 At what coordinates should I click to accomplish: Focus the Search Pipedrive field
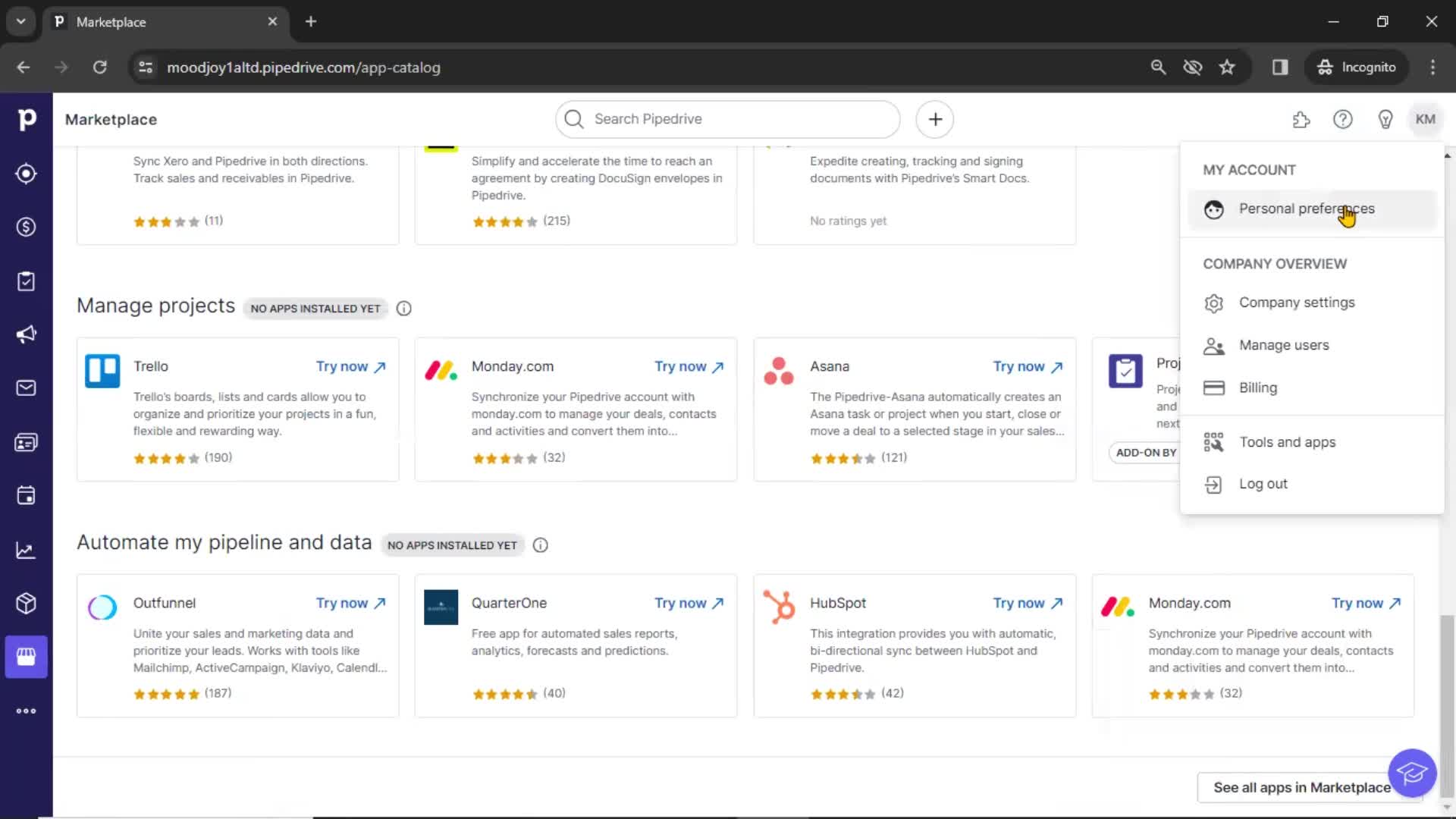coord(728,119)
